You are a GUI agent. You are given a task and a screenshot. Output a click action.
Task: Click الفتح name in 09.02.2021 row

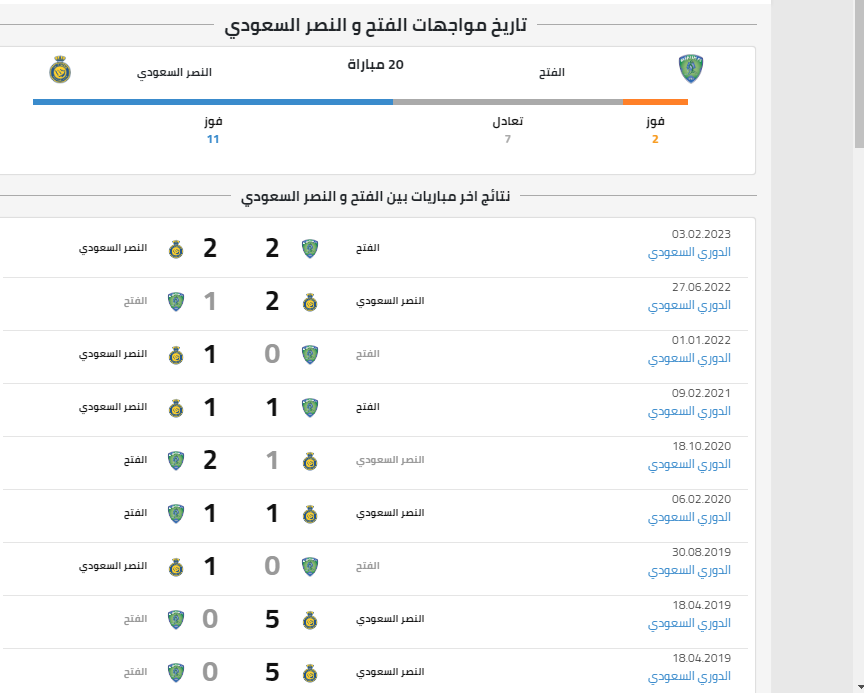pos(368,407)
